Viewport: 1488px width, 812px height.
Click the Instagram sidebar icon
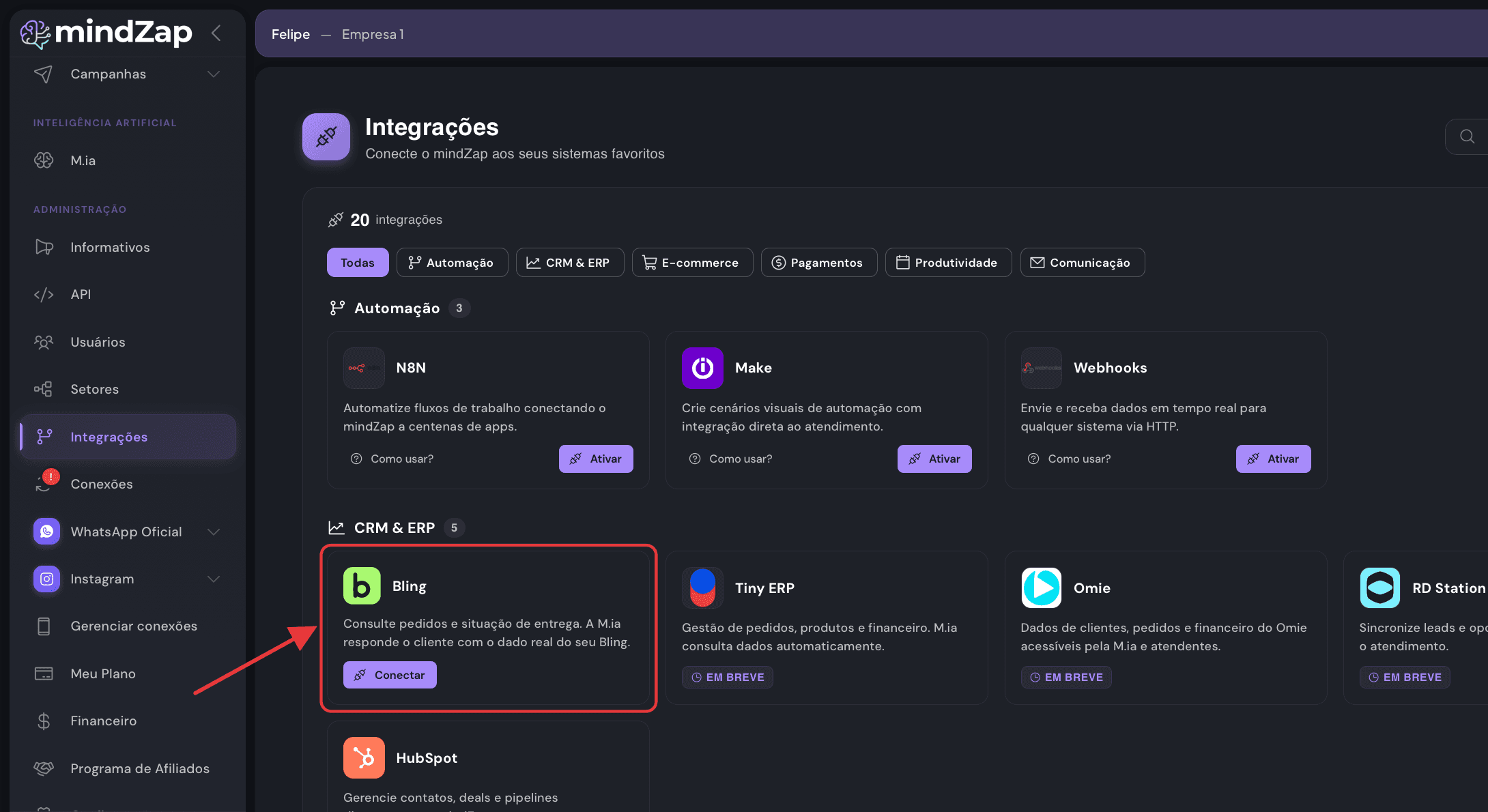46,579
